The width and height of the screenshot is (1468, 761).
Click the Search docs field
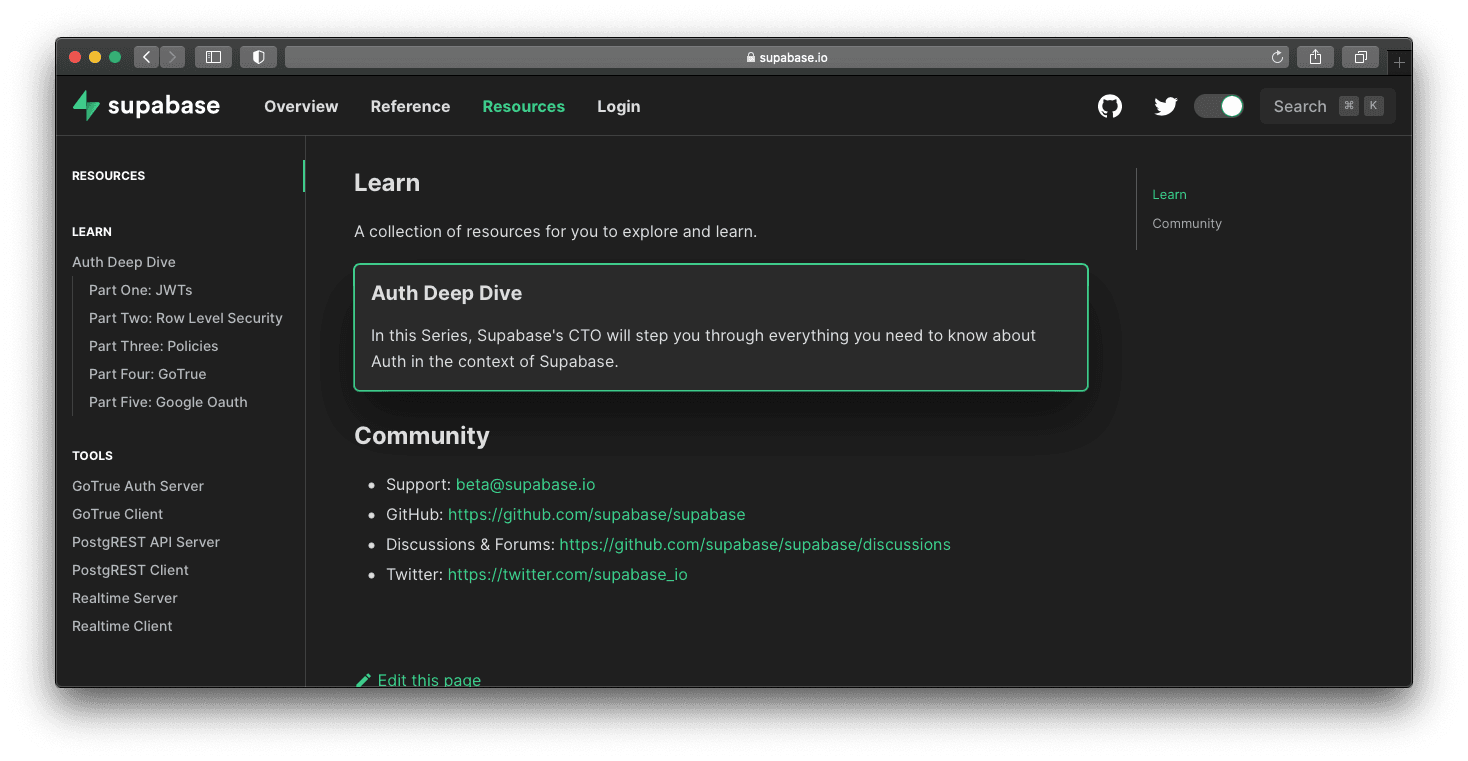tap(1327, 106)
